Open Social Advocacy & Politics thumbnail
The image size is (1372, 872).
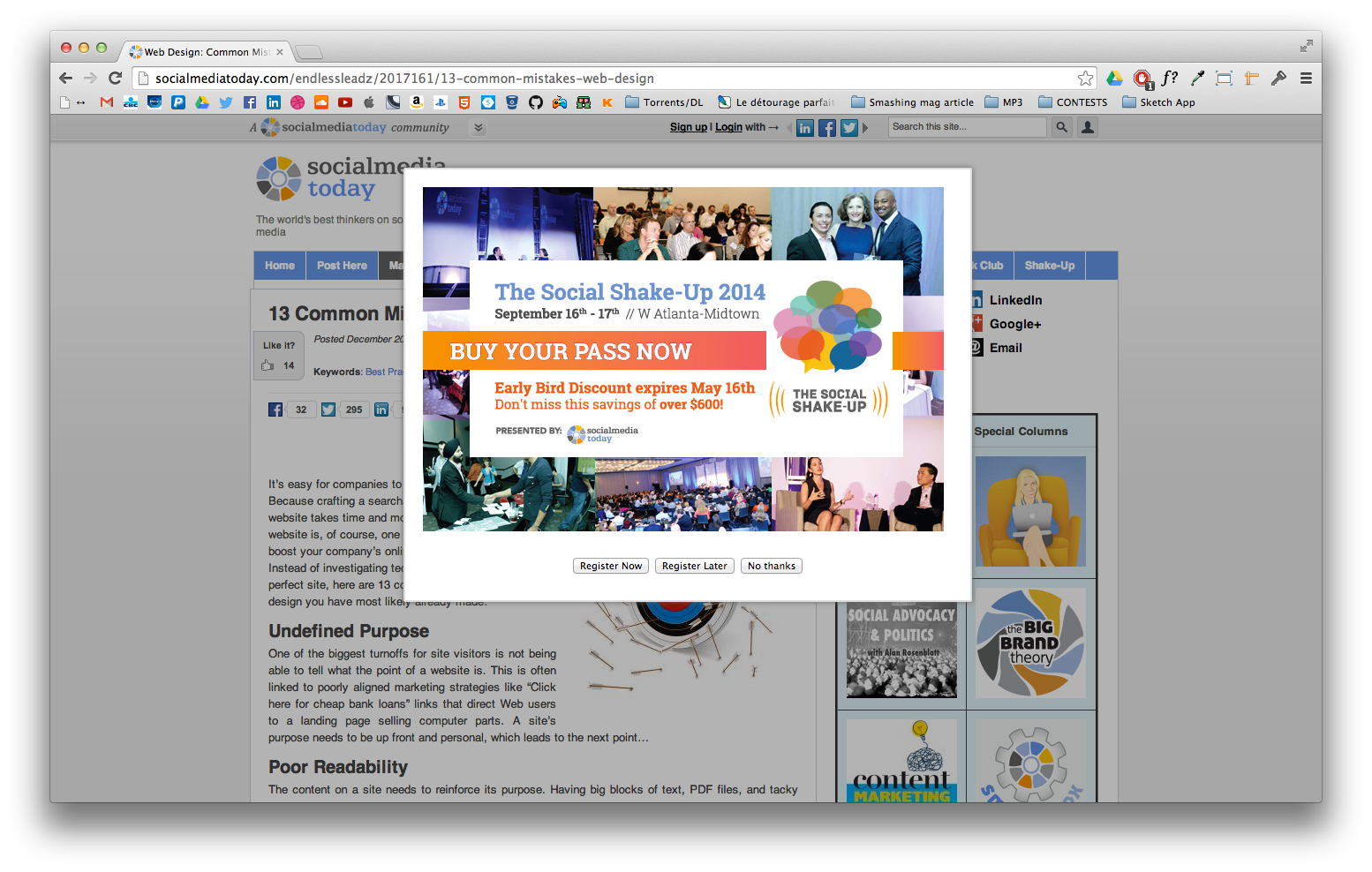[901, 650]
